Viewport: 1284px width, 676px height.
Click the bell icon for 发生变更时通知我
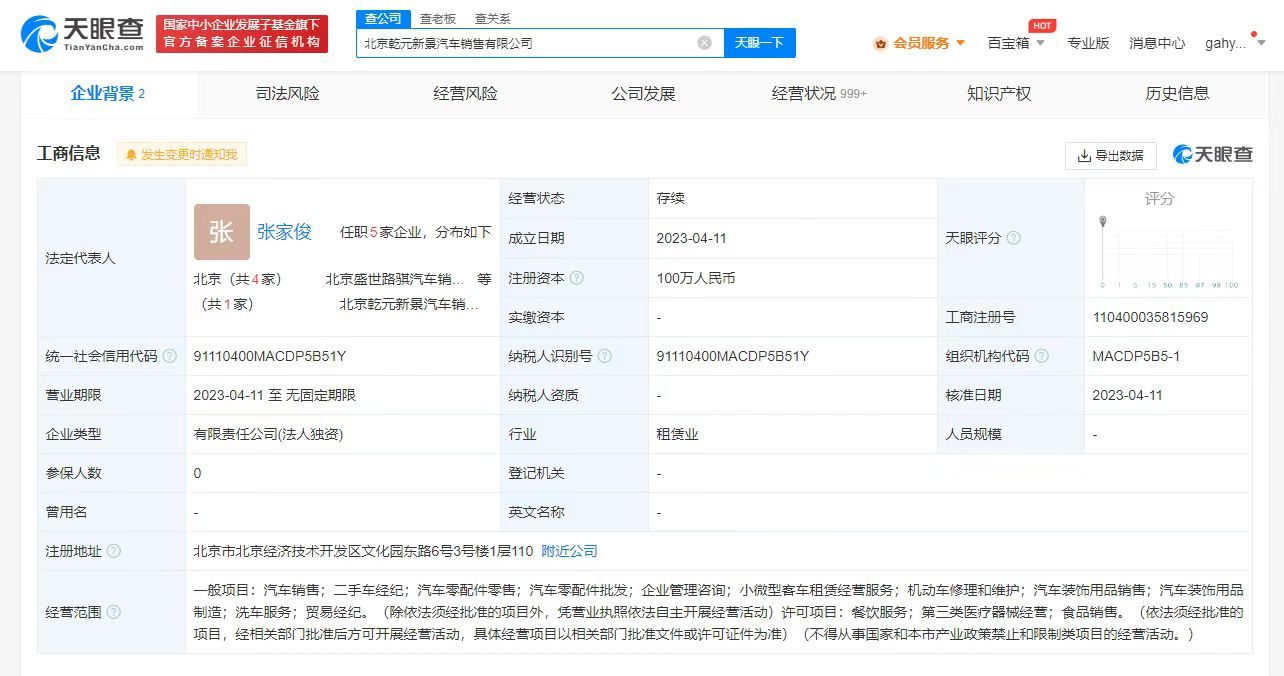click(x=130, y=155)
